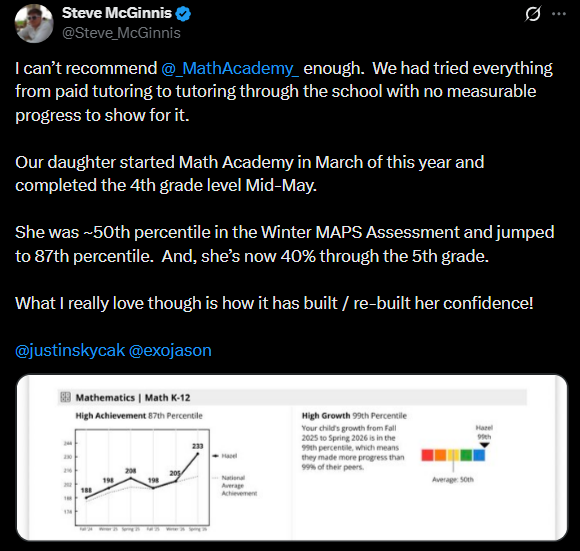Click the orange growth scale swatch
Viewport: 580px width, 551px height.
[x=440, y=455]
